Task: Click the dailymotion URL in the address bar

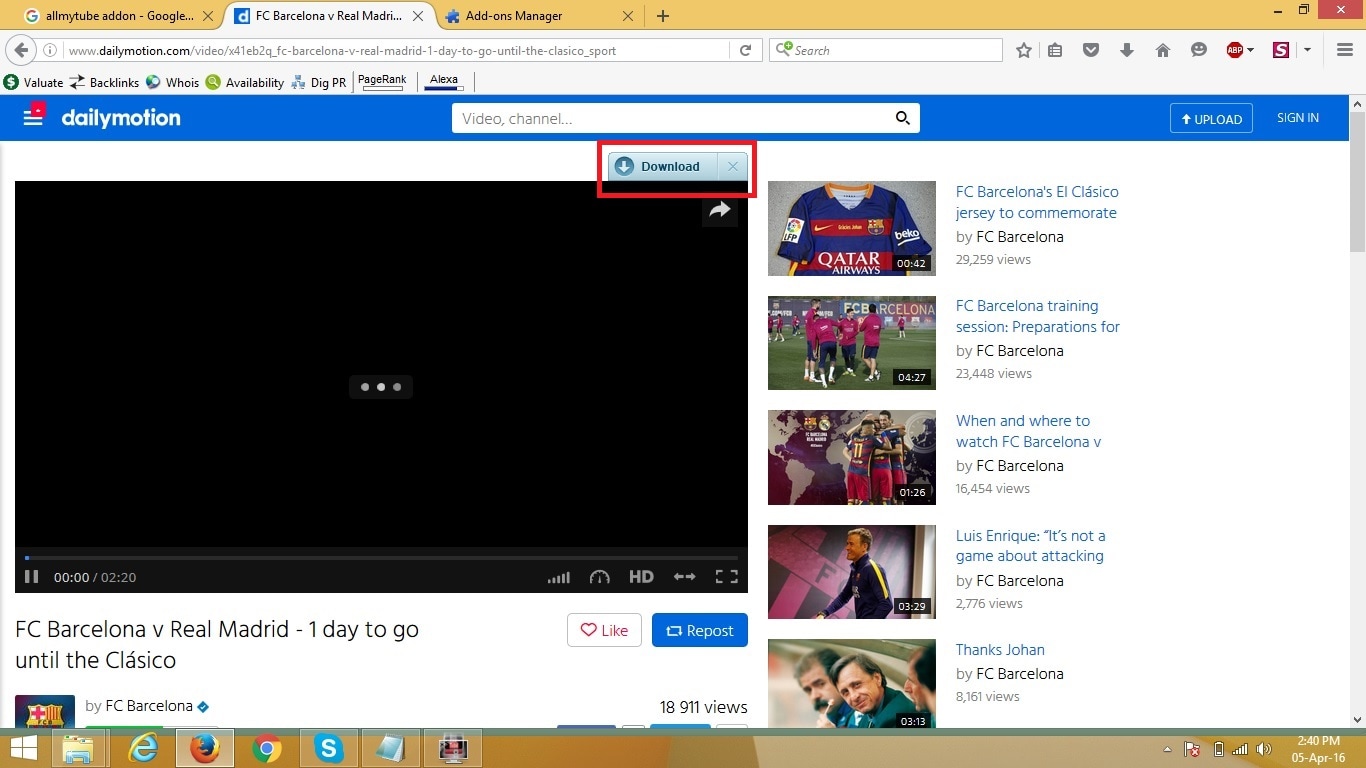Action: coord(342,50)
